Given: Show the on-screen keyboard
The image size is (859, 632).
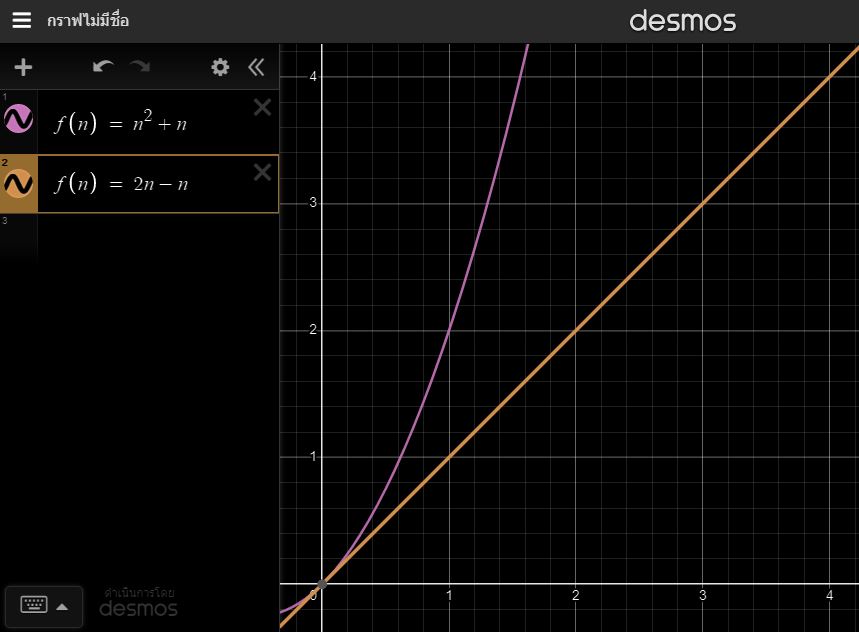Looking at the screenshot, I should (x=34, y=605).
